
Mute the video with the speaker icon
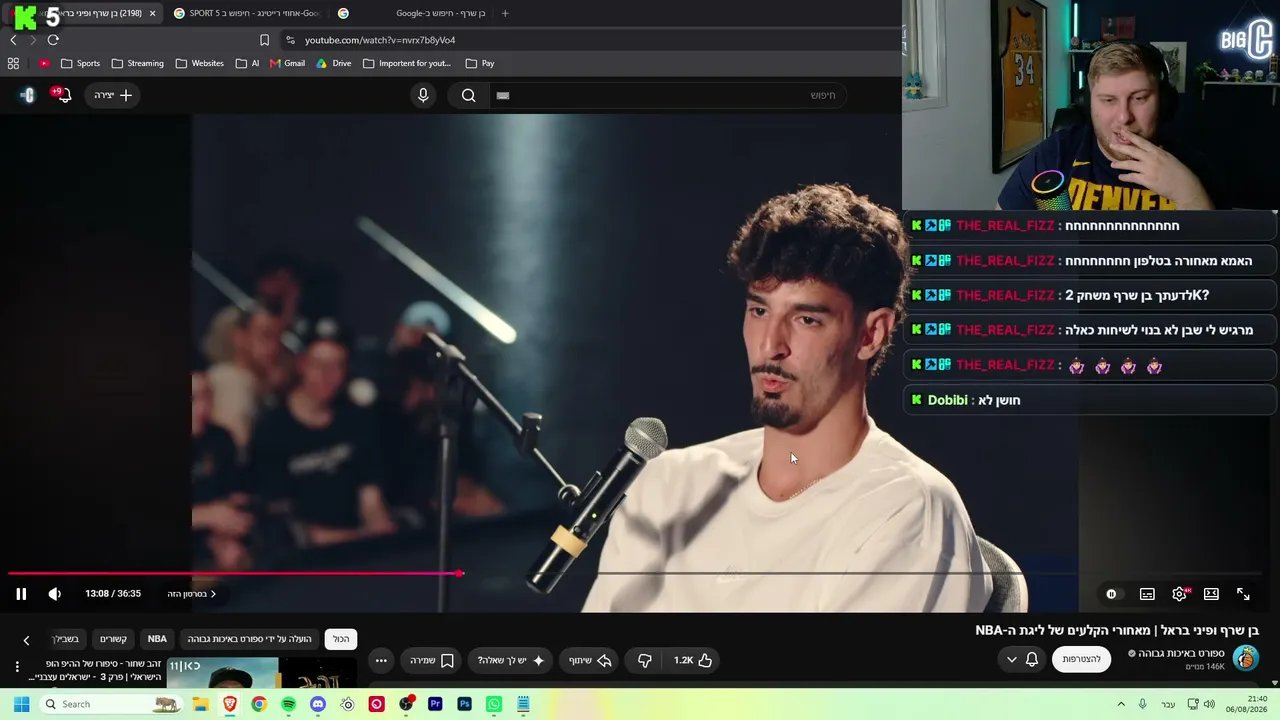[55, 594]
